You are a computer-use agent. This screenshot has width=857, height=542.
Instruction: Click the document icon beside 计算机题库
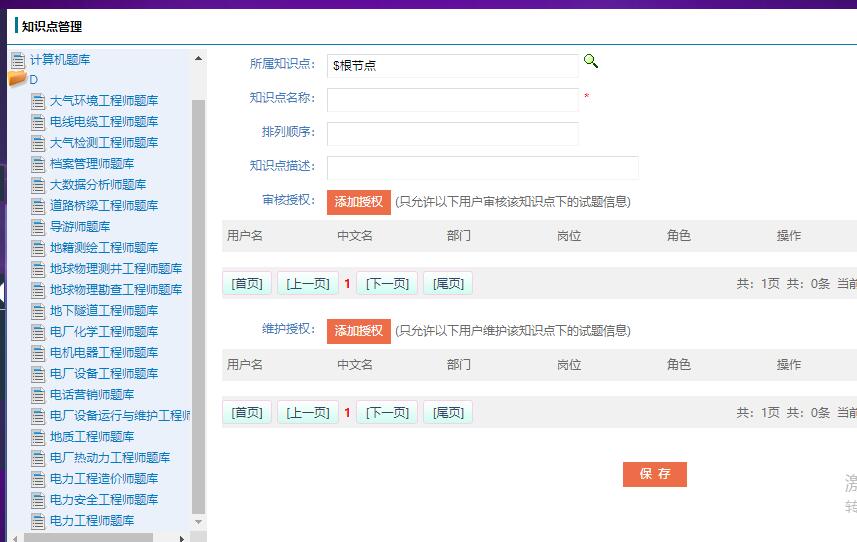pos(18,60)
